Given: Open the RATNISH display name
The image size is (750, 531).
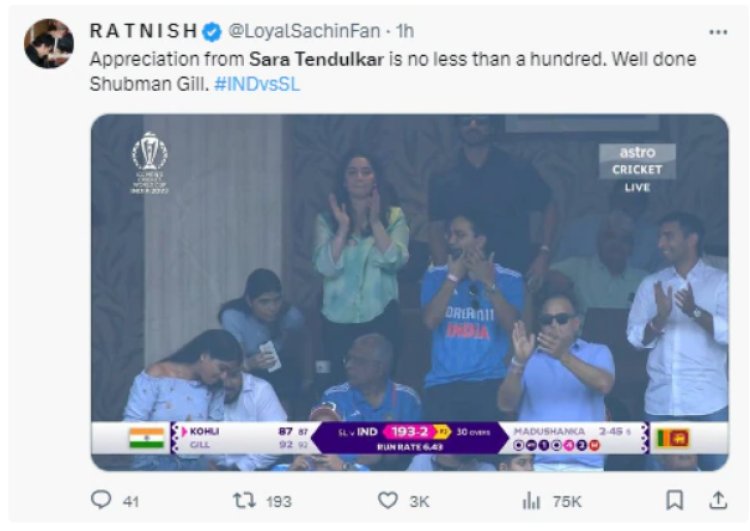Looking at the screenshot, I should point(143,31).
